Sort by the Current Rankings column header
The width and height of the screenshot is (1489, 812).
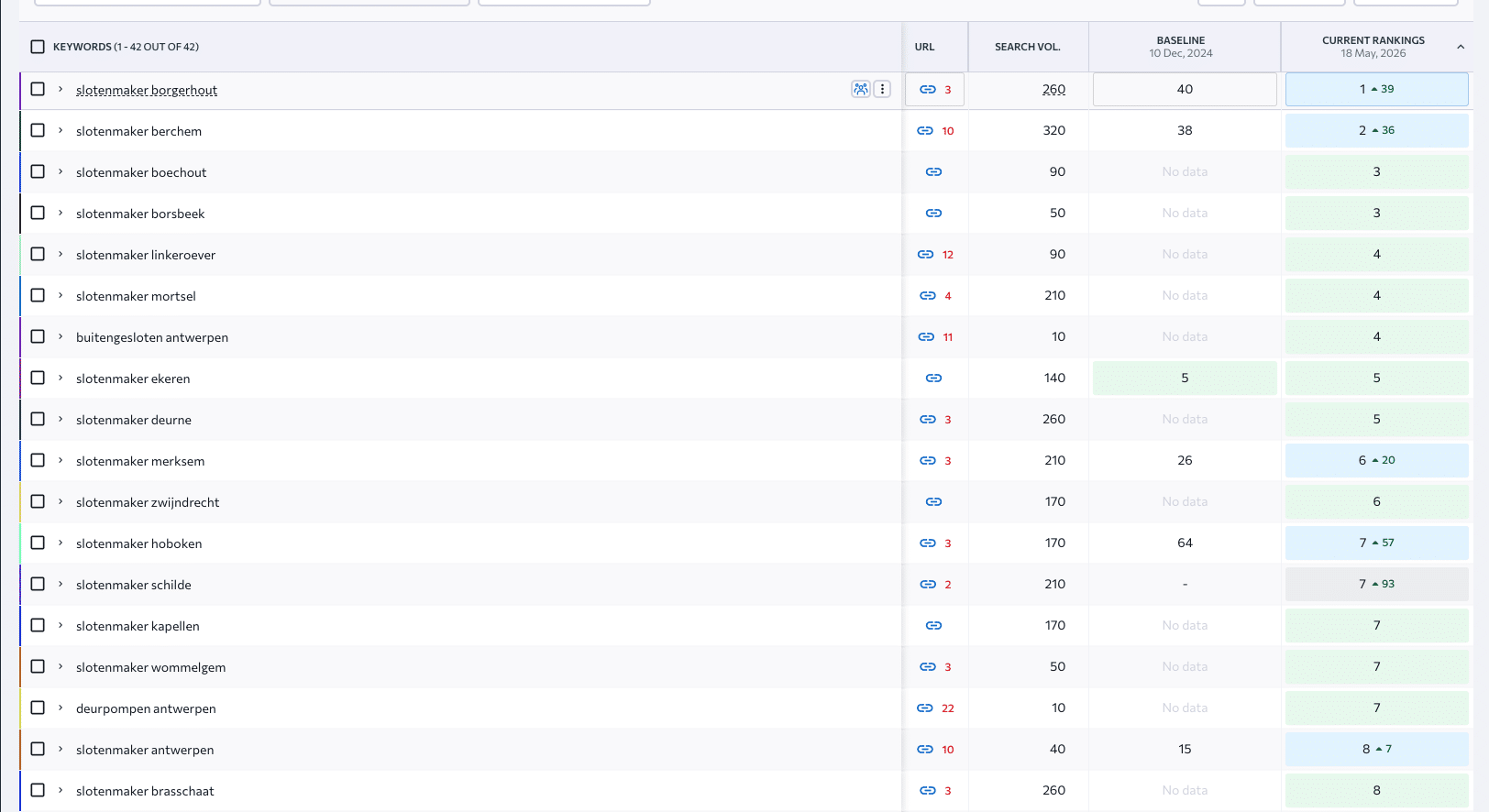1373,47
